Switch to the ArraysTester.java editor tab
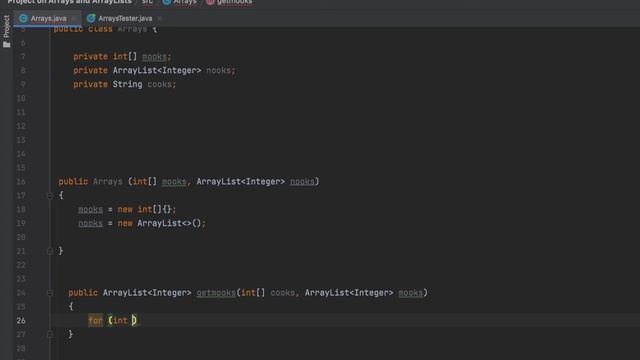The height and width of the screenshot is (360, 640). click(x=125, y=18)
